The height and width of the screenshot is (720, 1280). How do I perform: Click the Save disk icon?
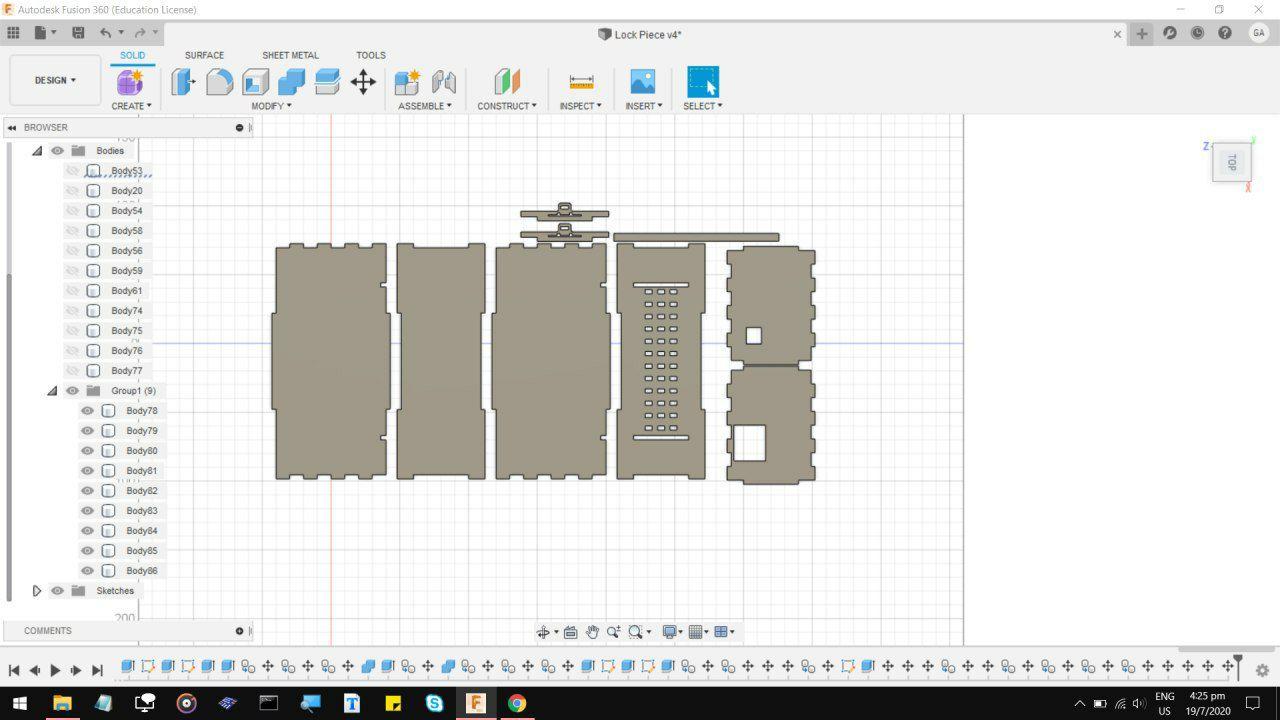pos(78,33)
